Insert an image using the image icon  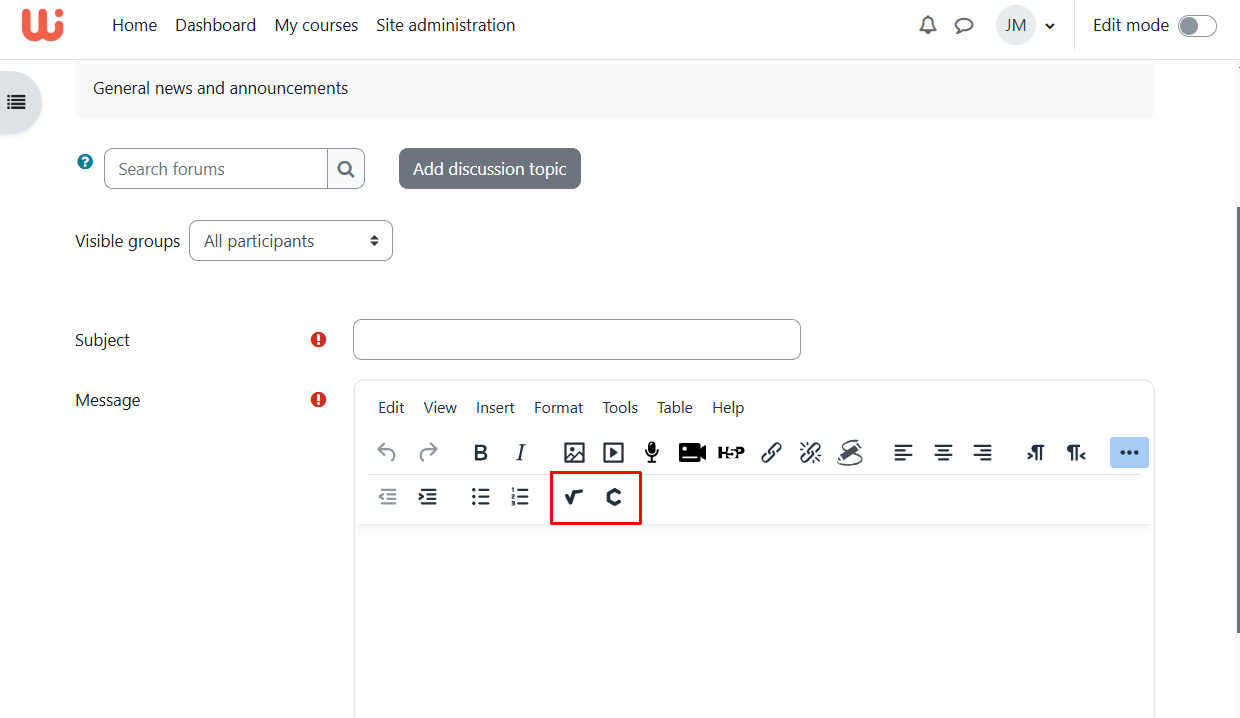point(574,453)
